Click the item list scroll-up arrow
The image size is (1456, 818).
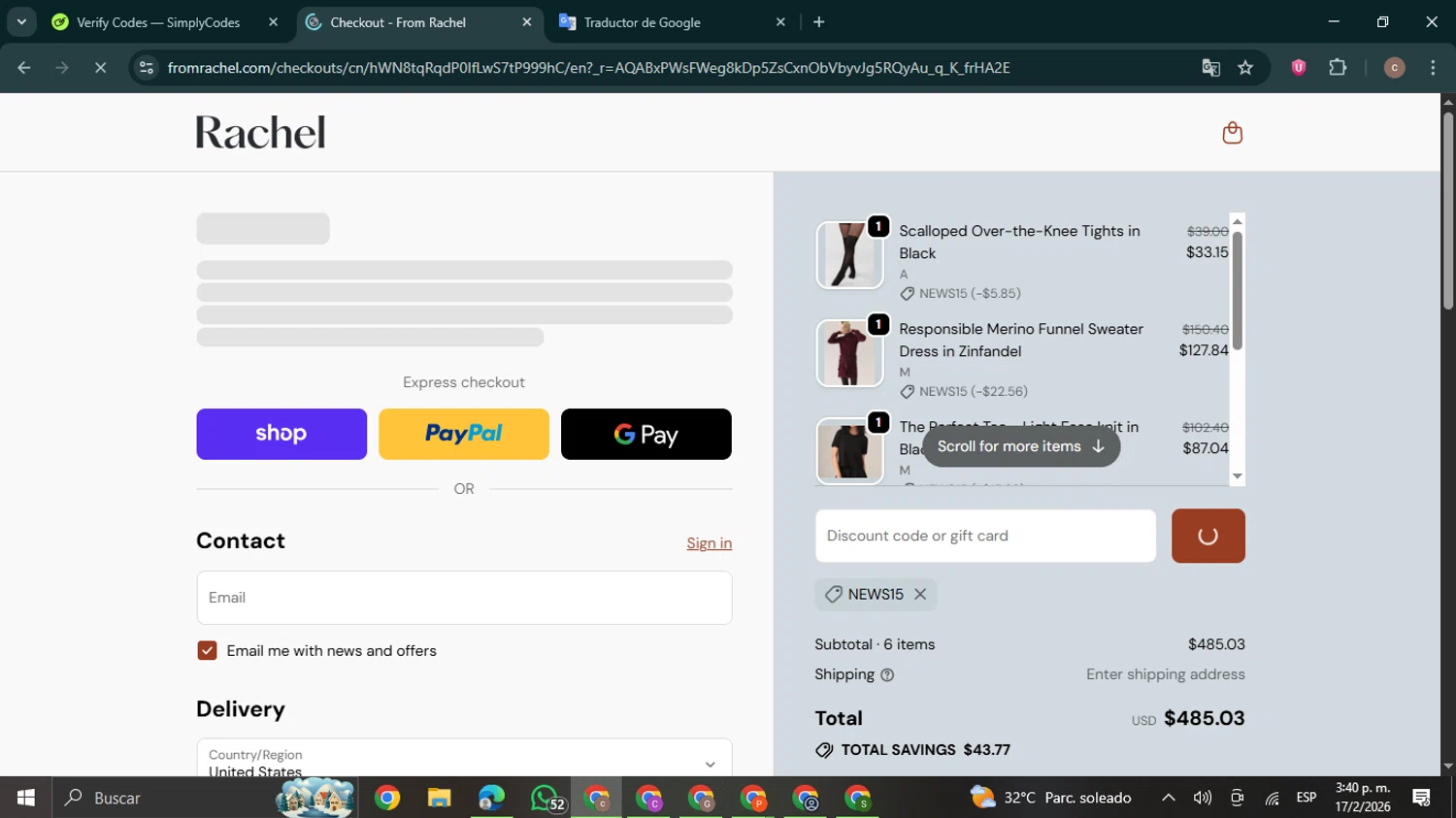pyautogui.click(x=1238, y=222)
